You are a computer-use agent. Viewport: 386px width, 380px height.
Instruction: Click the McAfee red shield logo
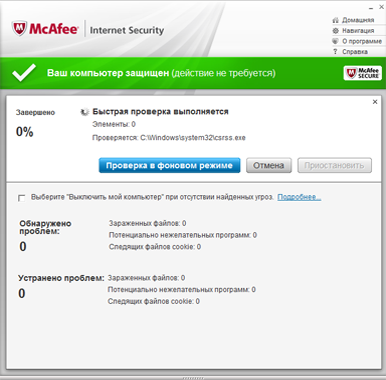(x=19, y=29)
